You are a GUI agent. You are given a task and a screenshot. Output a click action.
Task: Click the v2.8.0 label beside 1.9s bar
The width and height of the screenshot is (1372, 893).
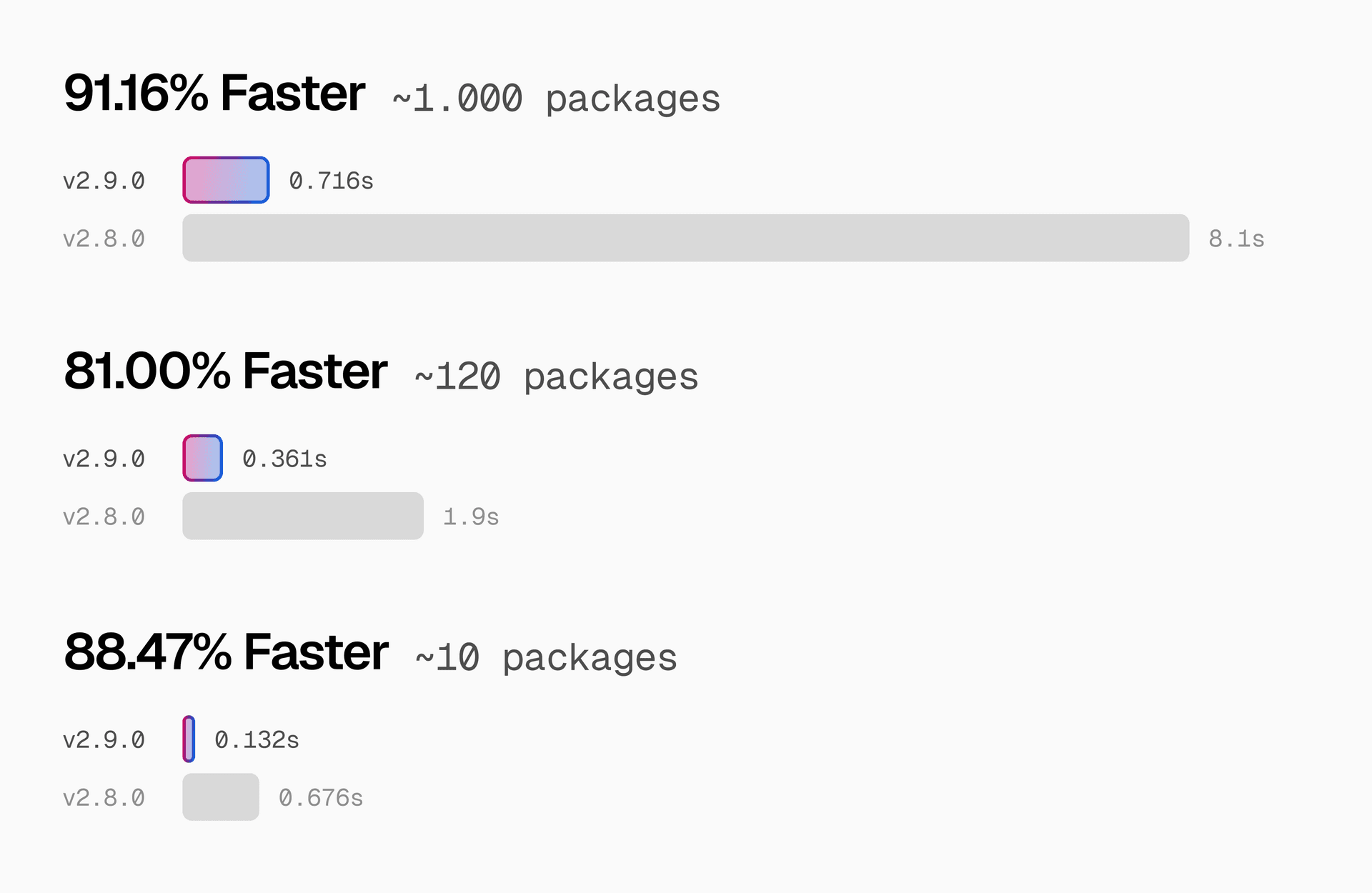pos(104,517)
